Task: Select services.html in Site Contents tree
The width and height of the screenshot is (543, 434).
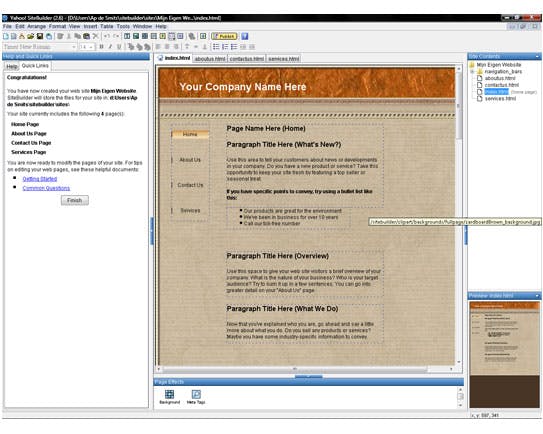Action: 500,99
